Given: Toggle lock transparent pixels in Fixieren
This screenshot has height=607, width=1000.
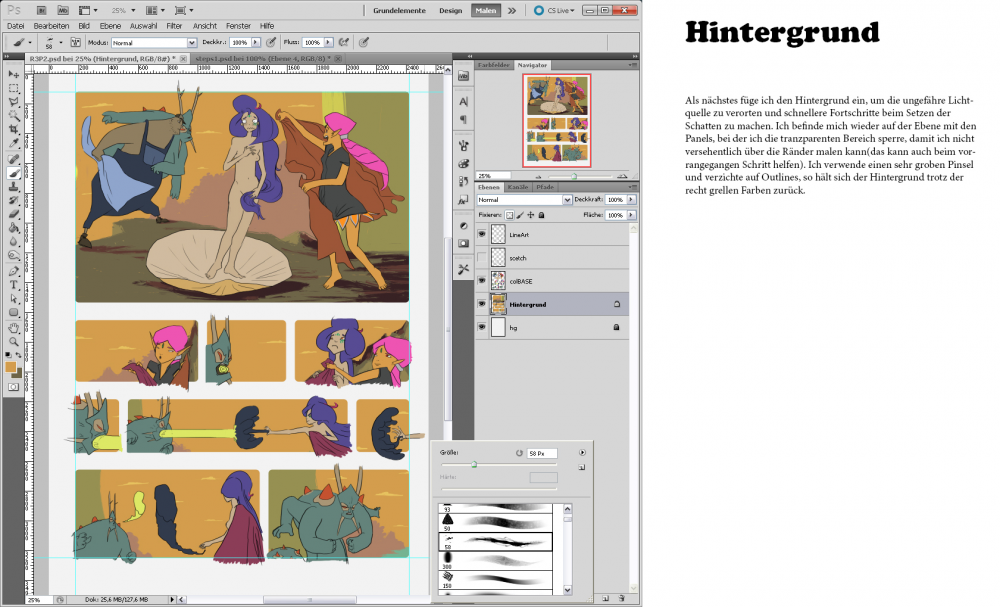Looking at the screenshot, I should pos(509,215).
